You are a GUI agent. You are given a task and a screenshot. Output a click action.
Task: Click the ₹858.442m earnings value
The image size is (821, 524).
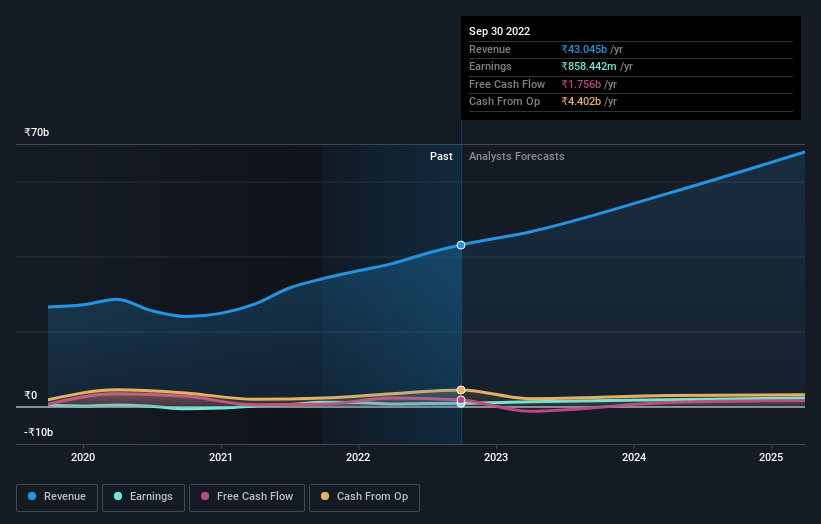pos(589,66)
